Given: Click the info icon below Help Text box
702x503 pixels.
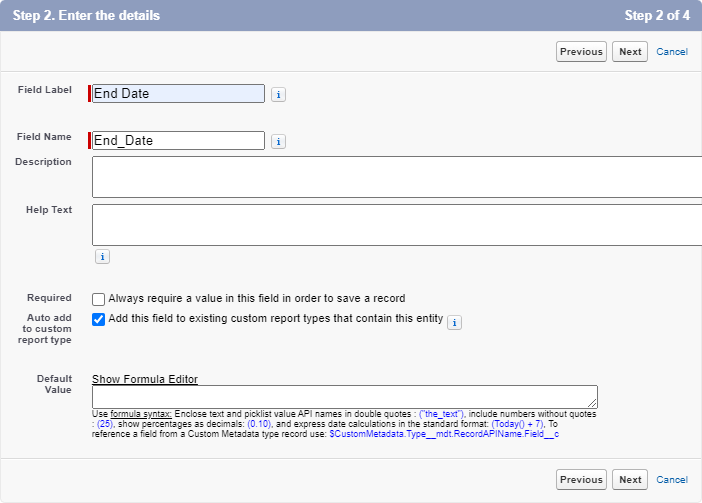Looking at the screenshot, I should click(102, 257).
